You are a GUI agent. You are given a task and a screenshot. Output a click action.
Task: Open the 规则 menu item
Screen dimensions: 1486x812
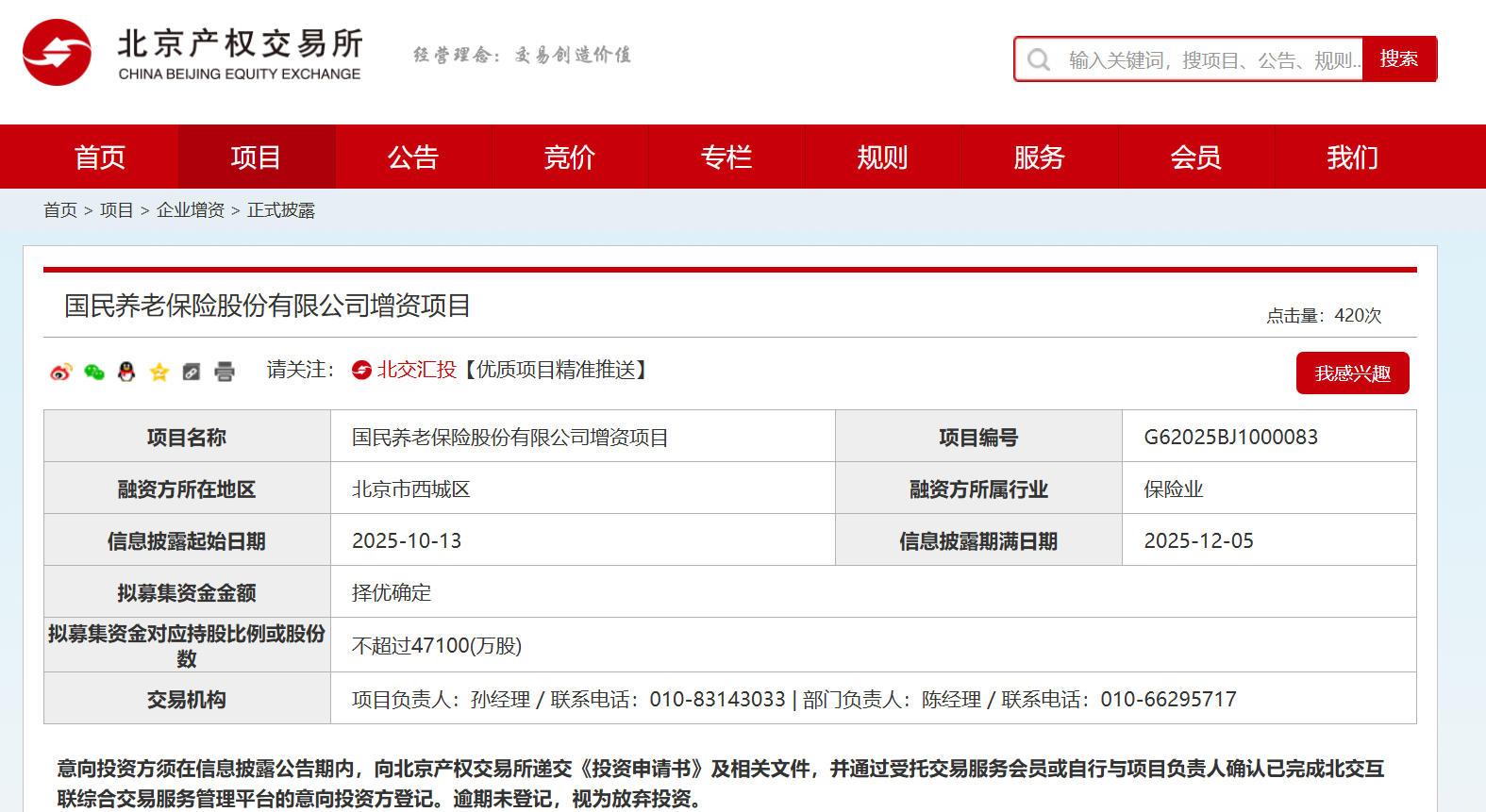[x=882, y=157]
